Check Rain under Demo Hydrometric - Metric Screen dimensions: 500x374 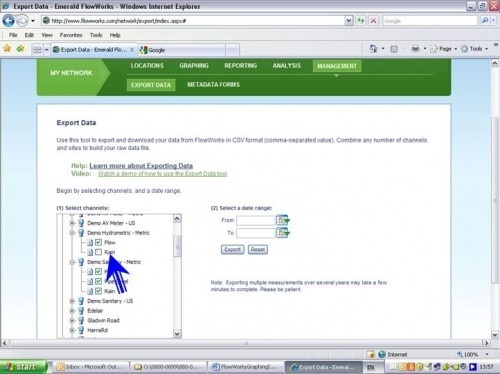click(x=98, y=252)
